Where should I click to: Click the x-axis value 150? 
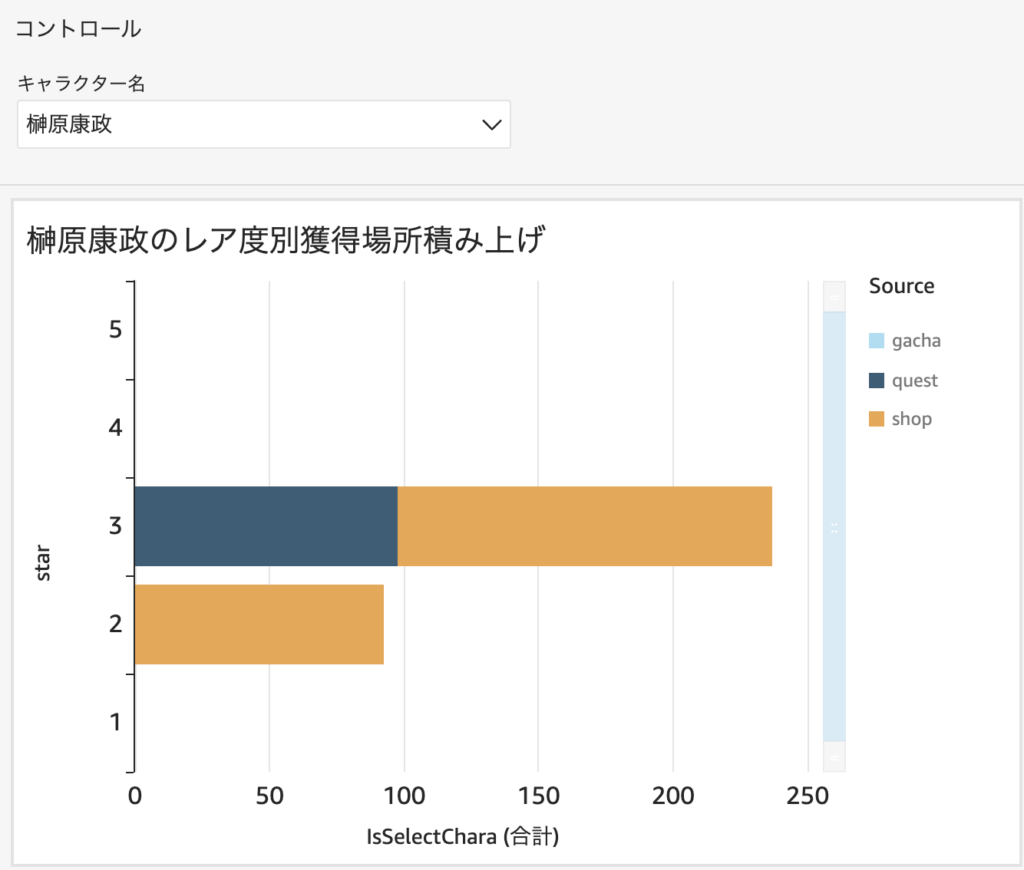click(539, 796)
